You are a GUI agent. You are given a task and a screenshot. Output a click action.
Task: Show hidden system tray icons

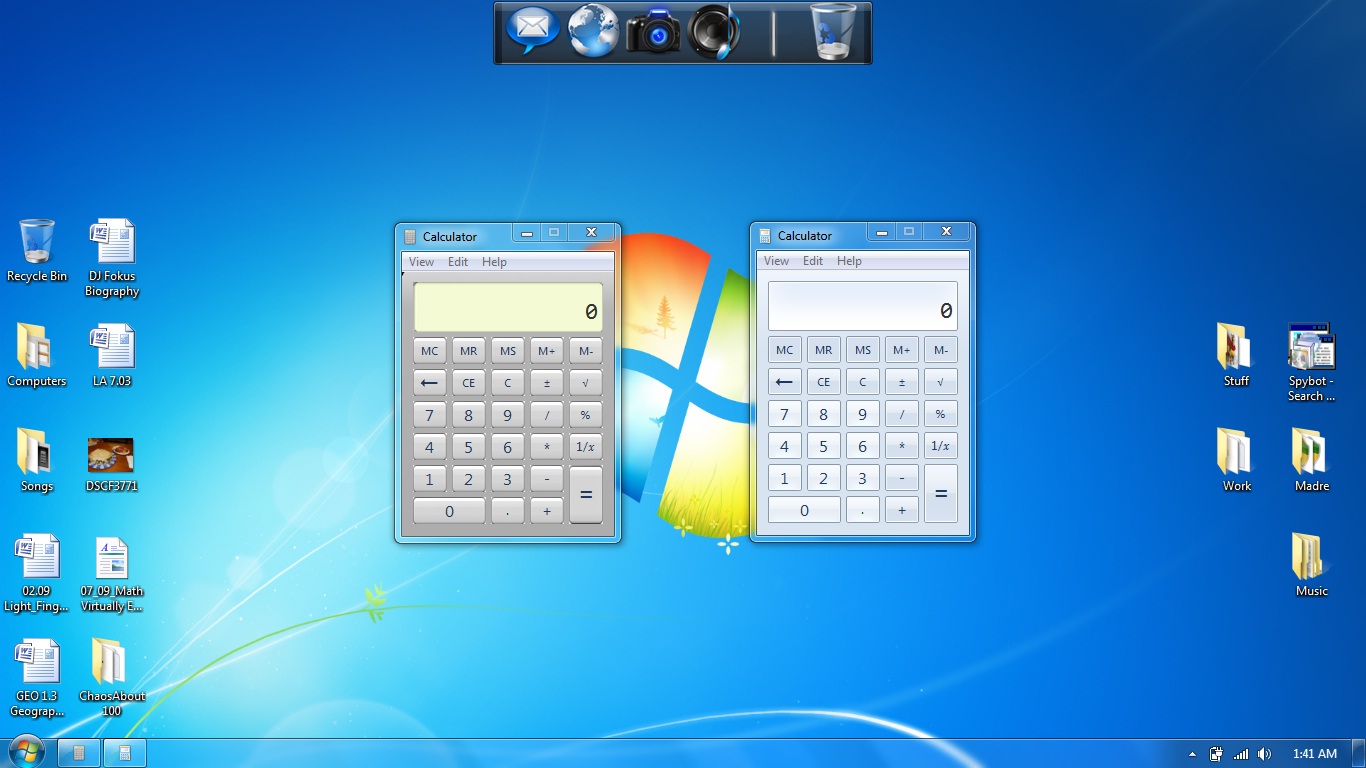click(x=1192, y=754)
